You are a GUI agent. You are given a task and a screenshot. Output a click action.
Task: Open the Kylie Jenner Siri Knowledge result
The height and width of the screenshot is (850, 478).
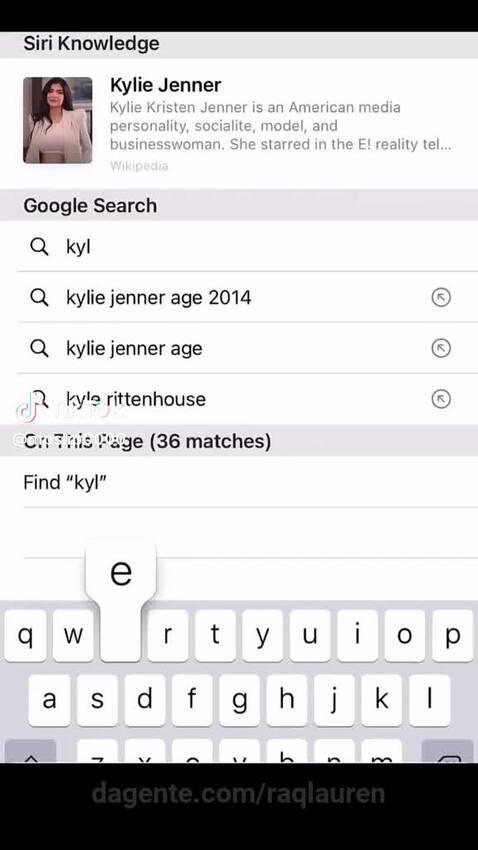coord(239,124)
